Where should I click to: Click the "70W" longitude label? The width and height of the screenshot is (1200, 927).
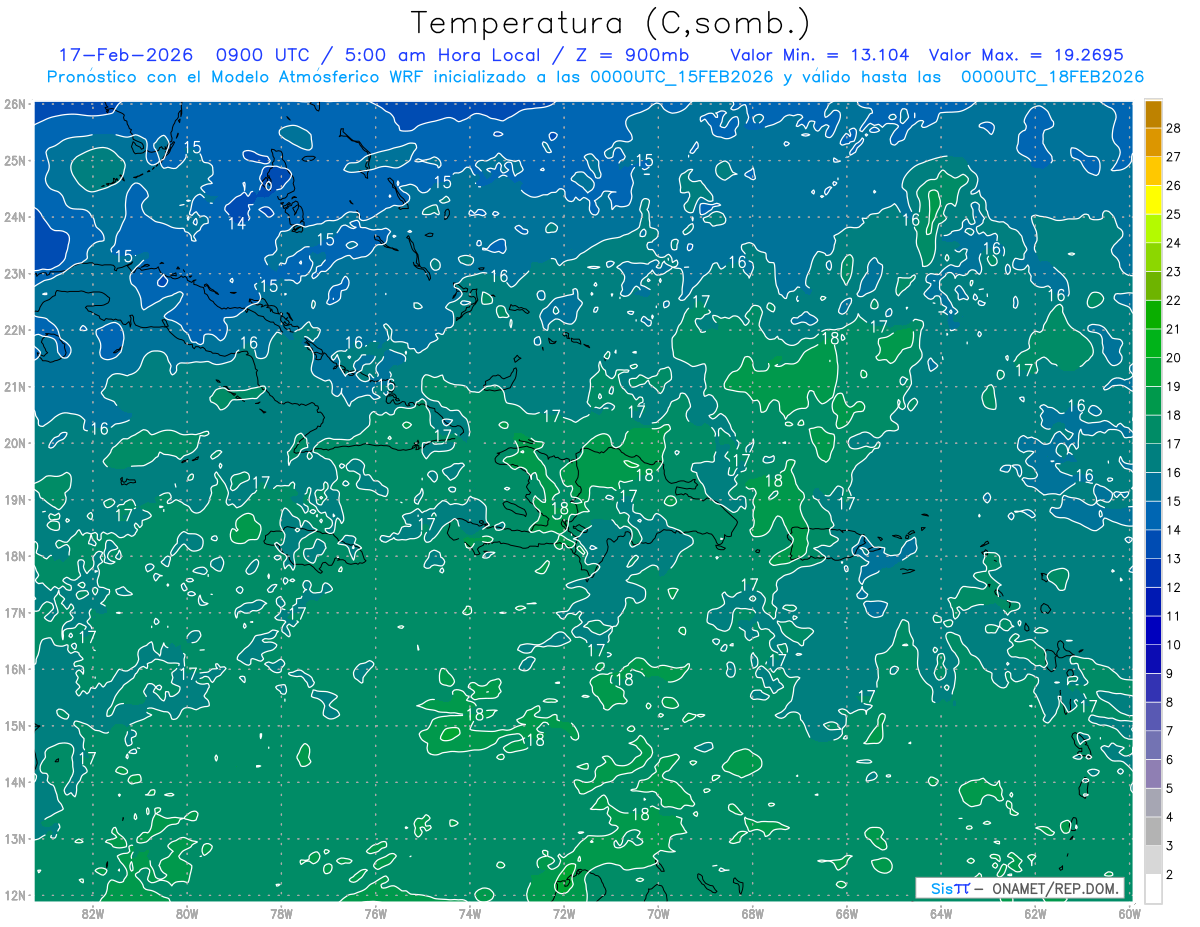click(658, 913)
